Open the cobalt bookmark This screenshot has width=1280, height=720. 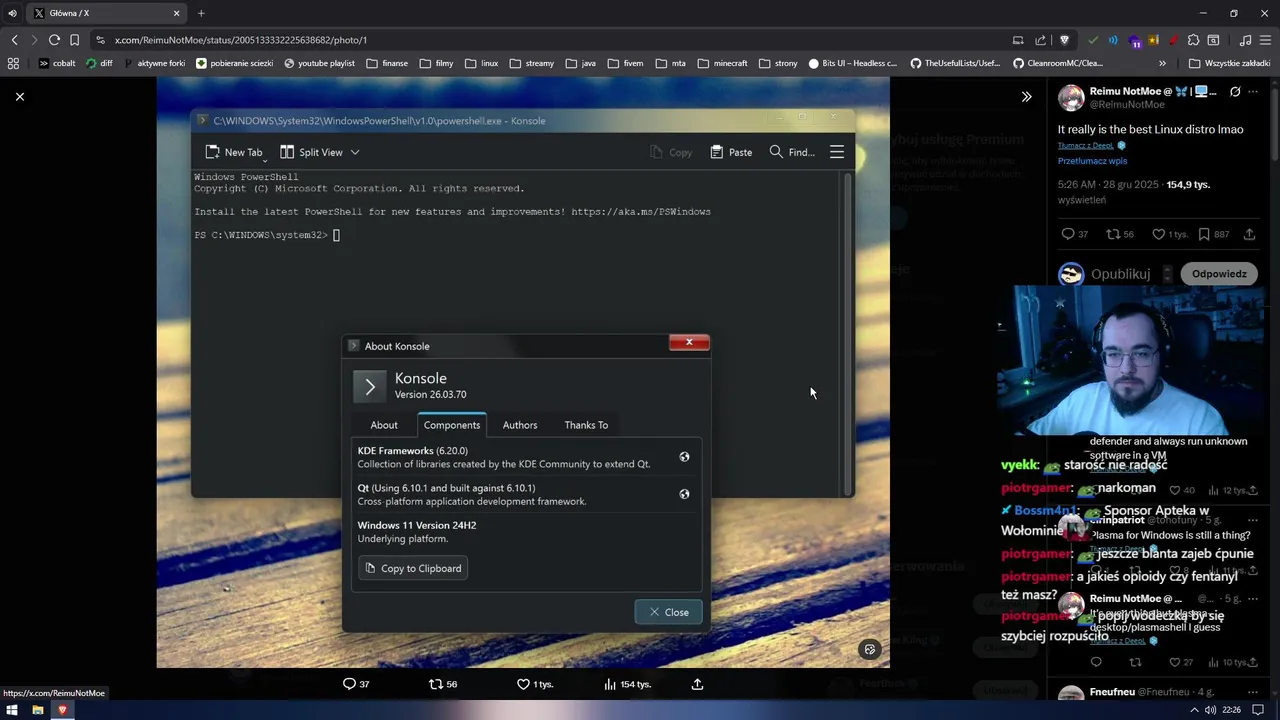pyautogui.click(x=56, y=63)
